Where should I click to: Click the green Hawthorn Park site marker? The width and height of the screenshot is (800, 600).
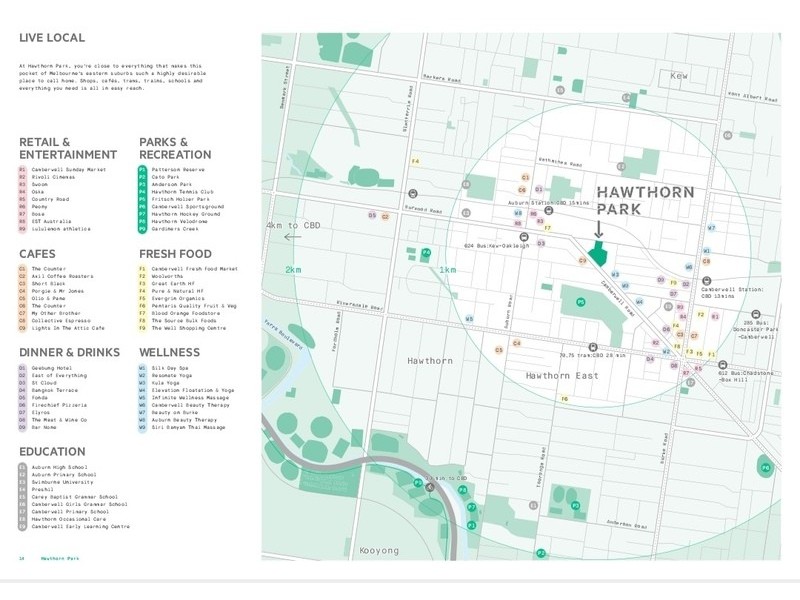598,254
